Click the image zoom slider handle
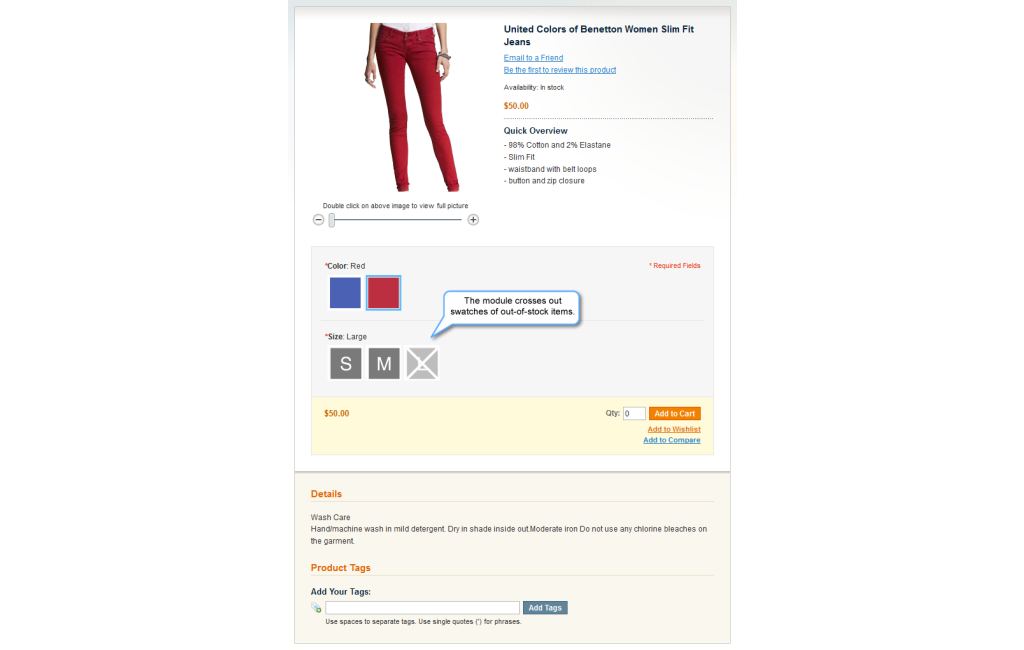1024x650 pixels. [x=332, y=220]
